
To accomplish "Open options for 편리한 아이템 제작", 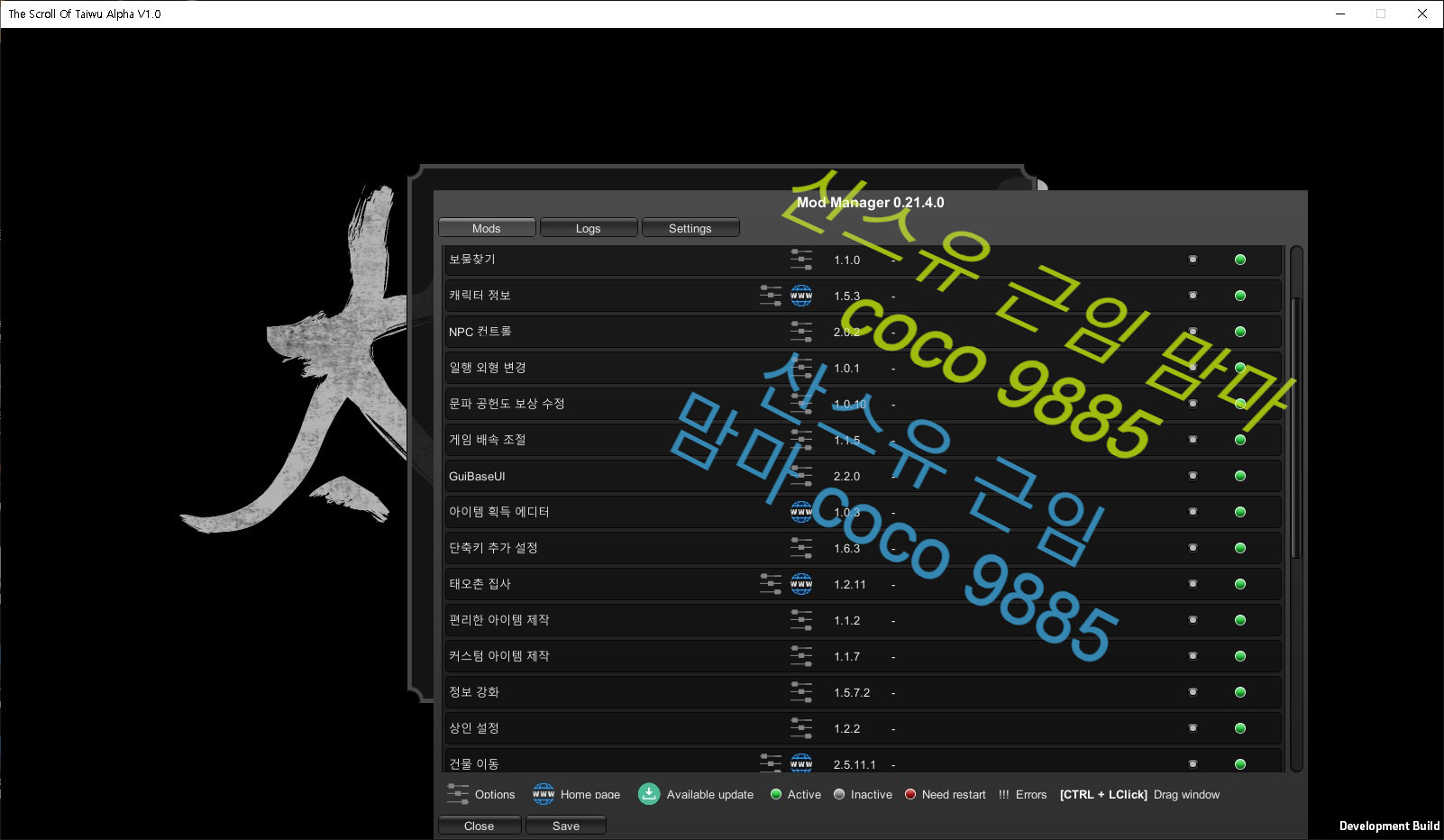I will coord(801,620).
